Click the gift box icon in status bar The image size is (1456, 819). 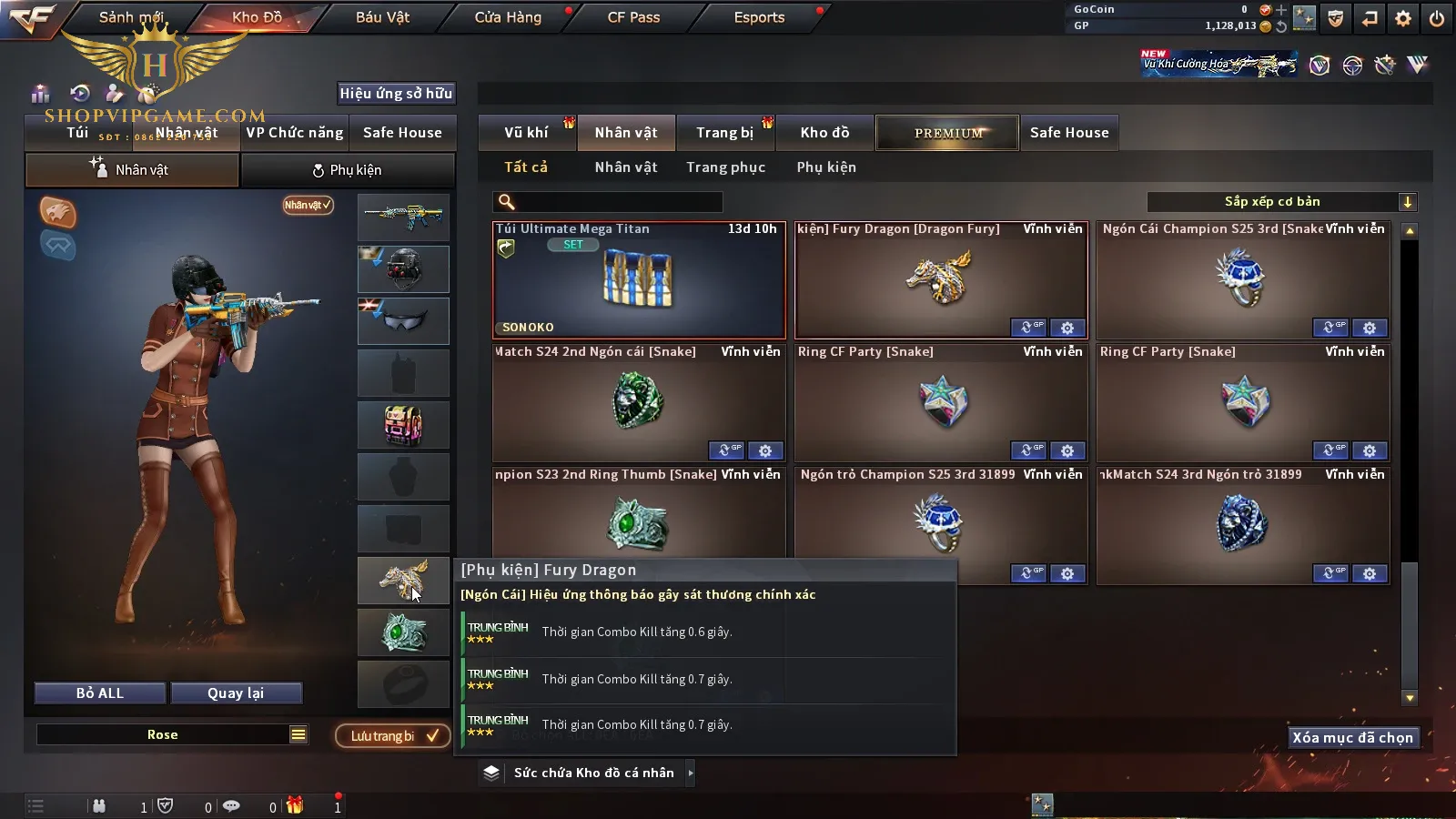(295, 805)
